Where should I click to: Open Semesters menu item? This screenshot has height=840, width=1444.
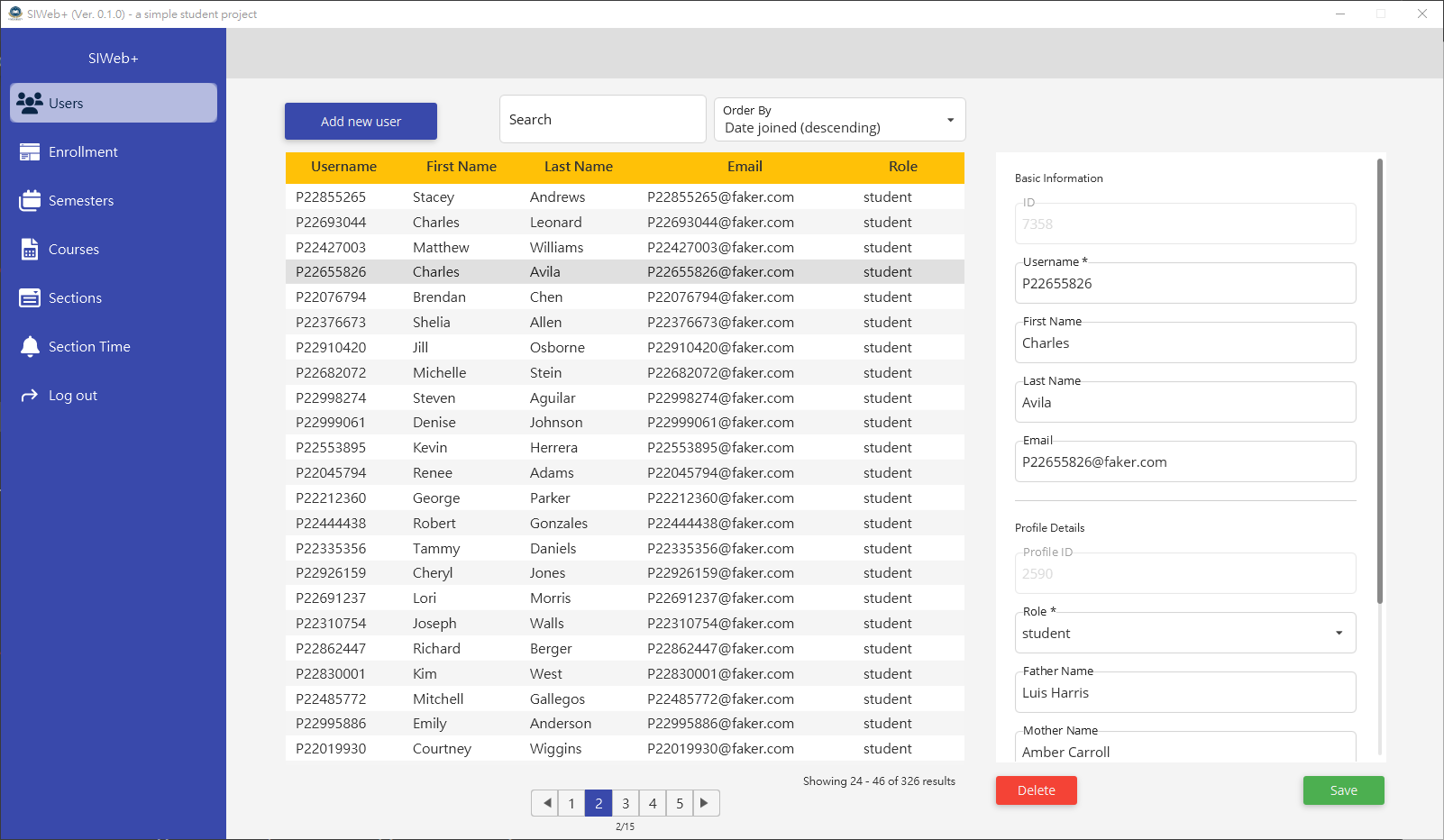(x=114, y=200)
